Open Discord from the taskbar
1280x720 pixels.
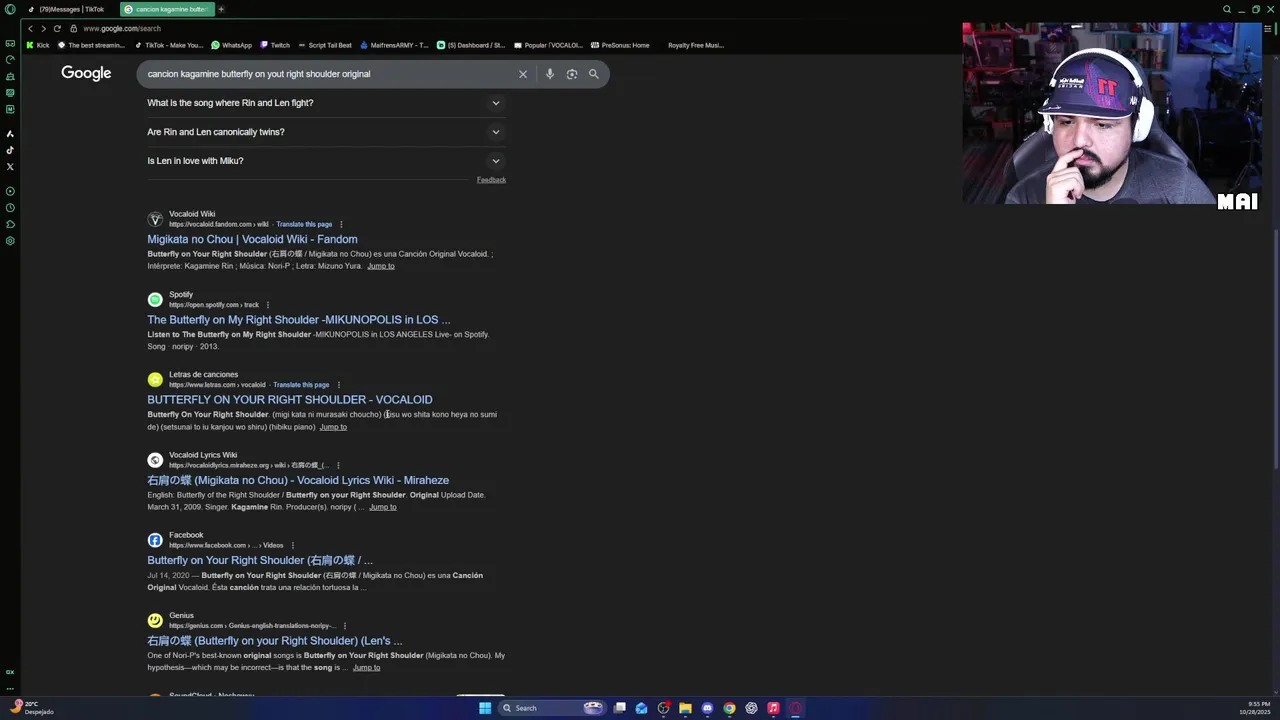tap(707, 708)
